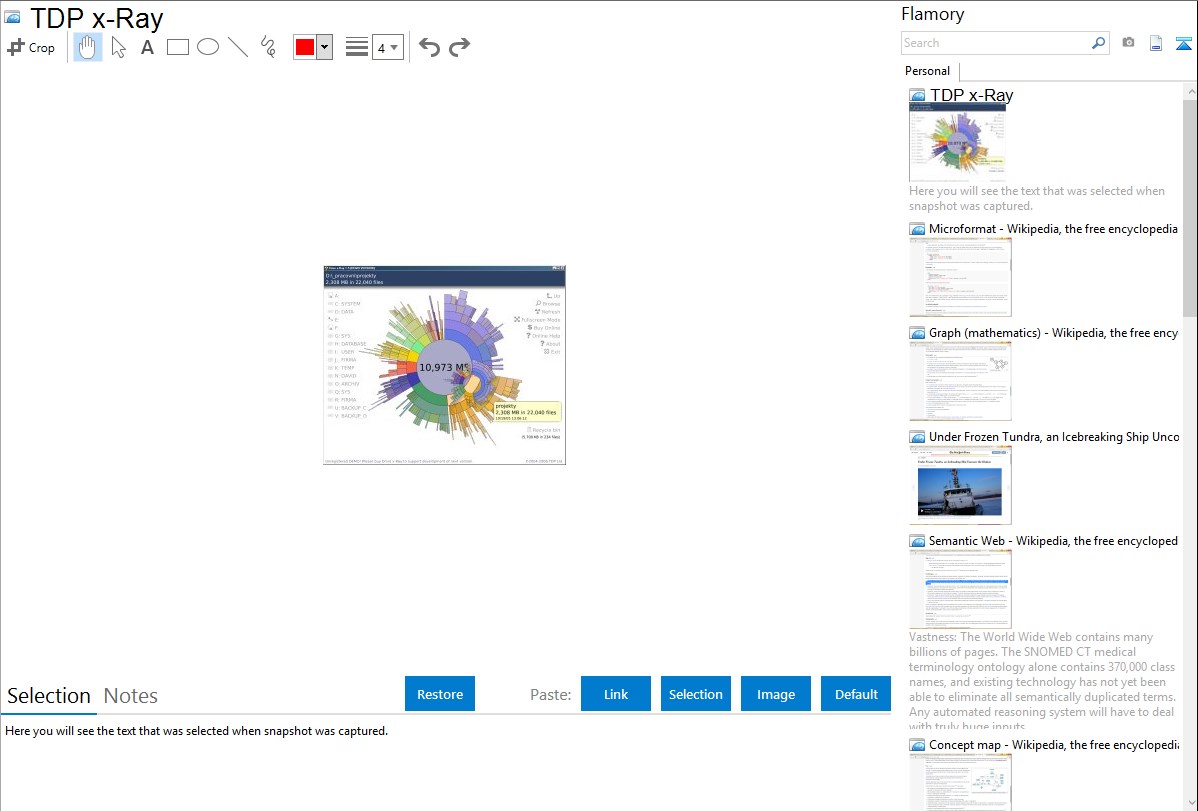Select the straight line tool
This screenshot has height=811, width=1198.
[238, 47]
